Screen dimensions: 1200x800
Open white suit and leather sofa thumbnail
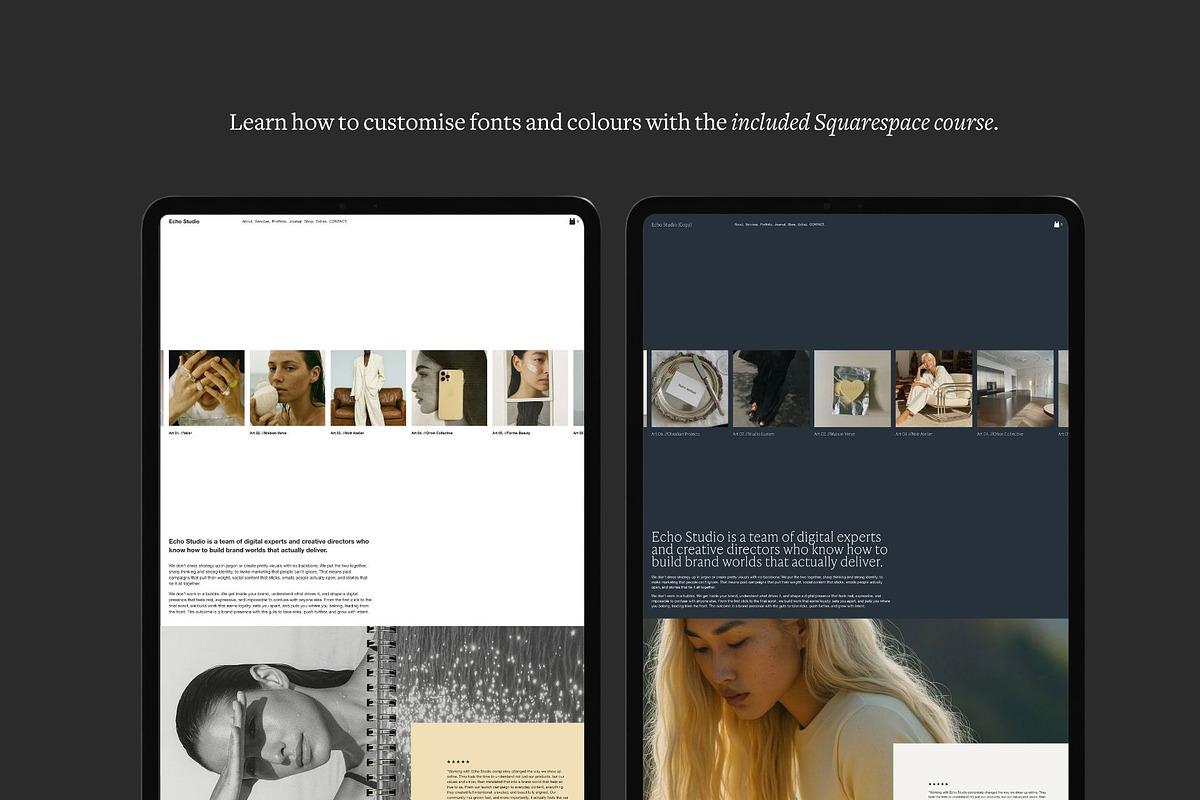click(x=368, y=388)
